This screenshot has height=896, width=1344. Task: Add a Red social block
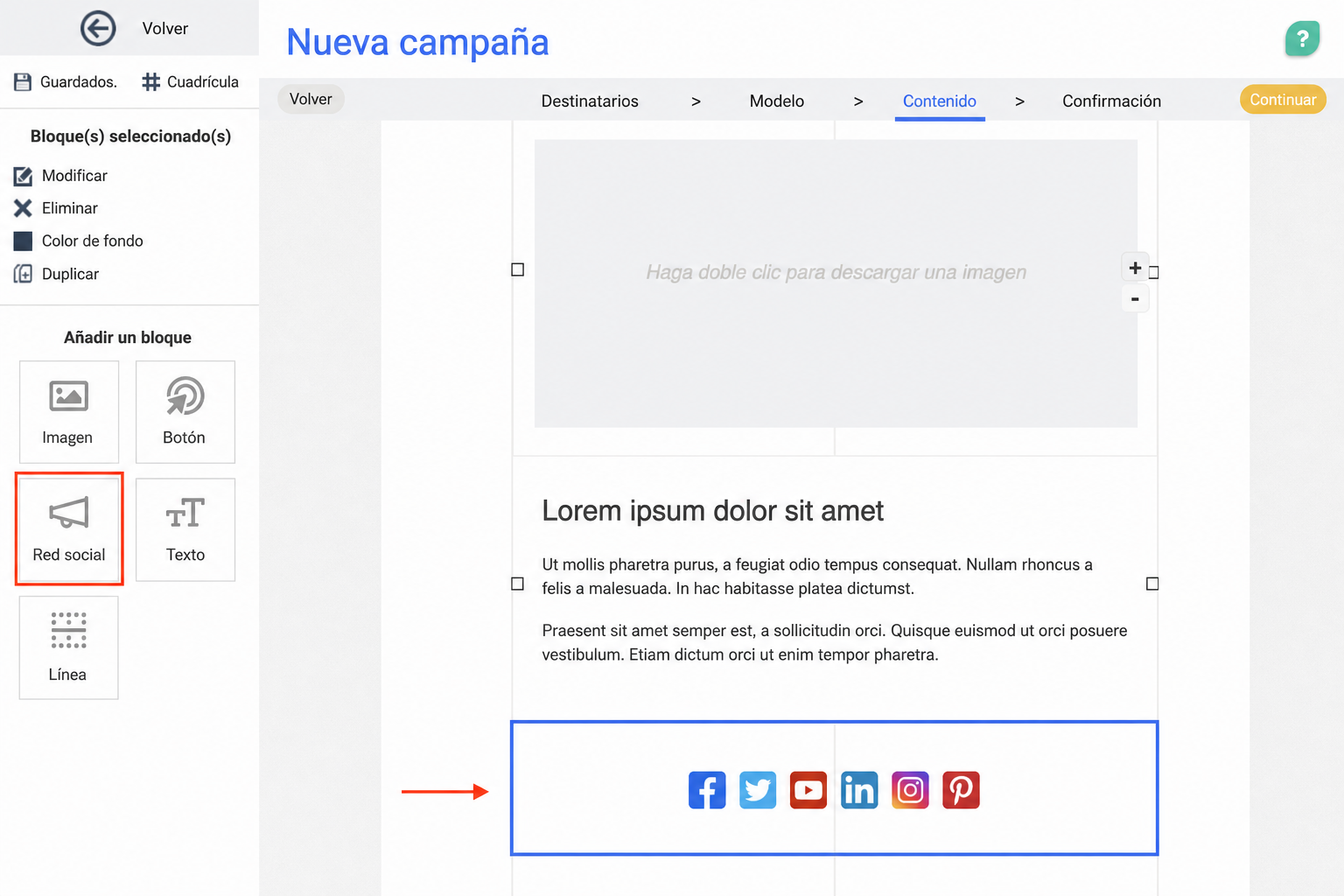(x=69, y=529)
